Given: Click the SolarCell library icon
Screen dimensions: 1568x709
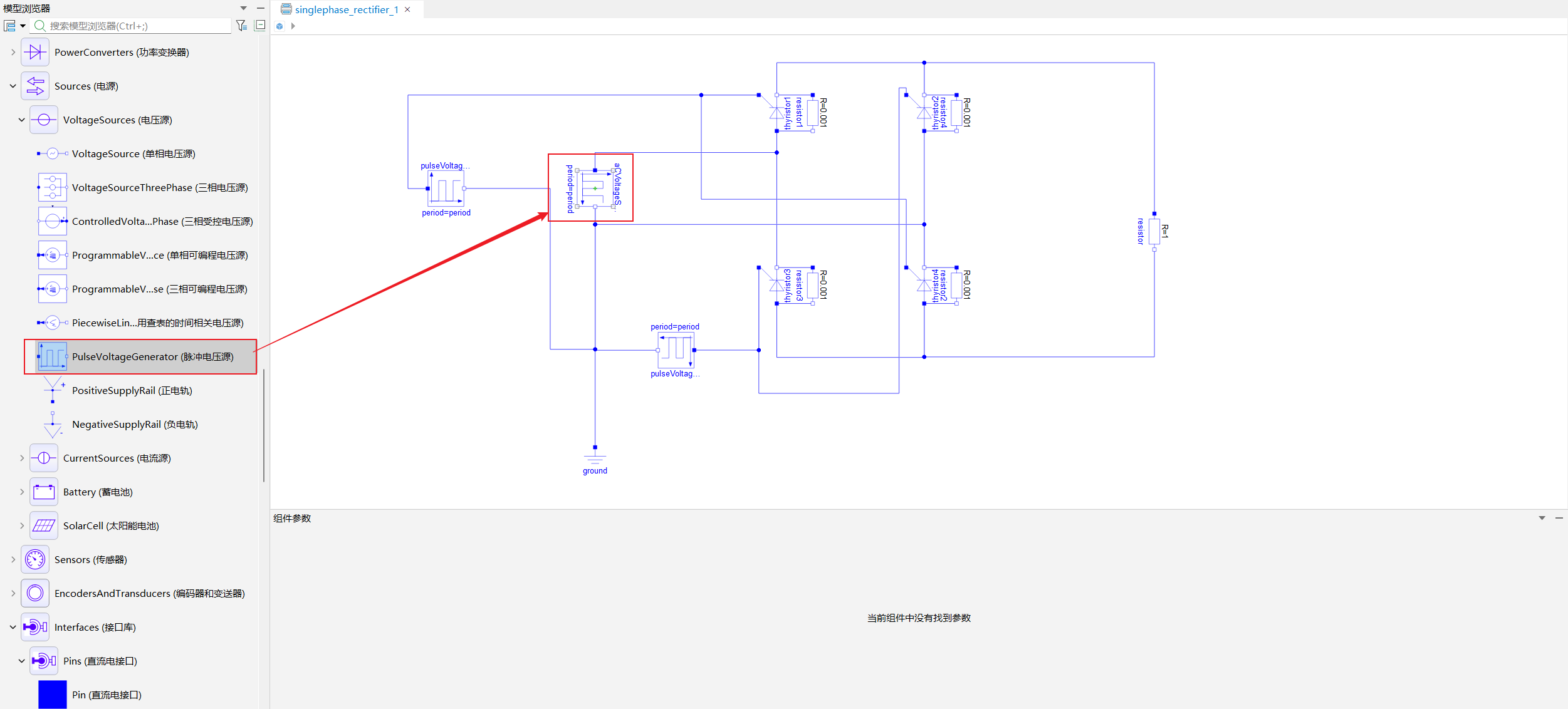Looking at the screenshot, I should [x=44, y=525].
